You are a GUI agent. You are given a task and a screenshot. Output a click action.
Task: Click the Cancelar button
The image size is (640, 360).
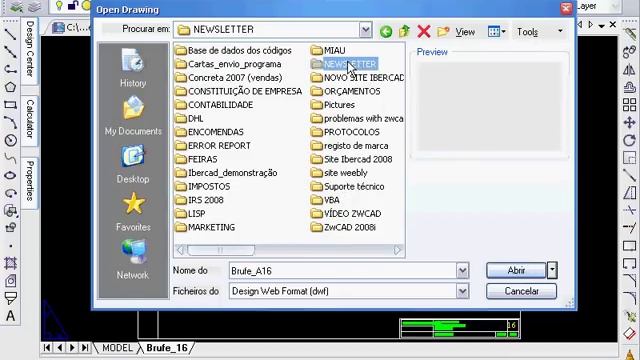(521, 291)
